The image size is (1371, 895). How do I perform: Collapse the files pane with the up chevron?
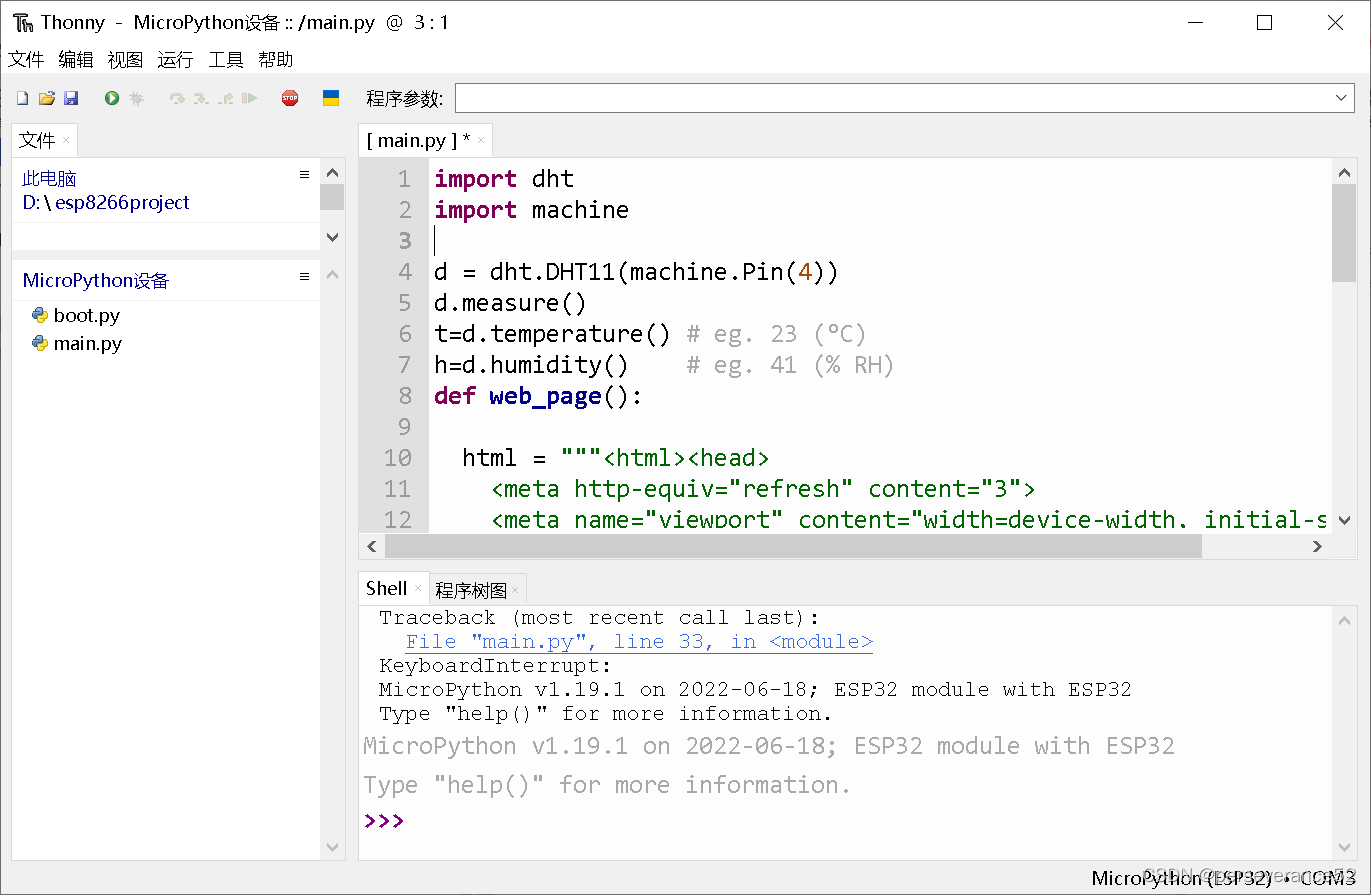[332, 171]
